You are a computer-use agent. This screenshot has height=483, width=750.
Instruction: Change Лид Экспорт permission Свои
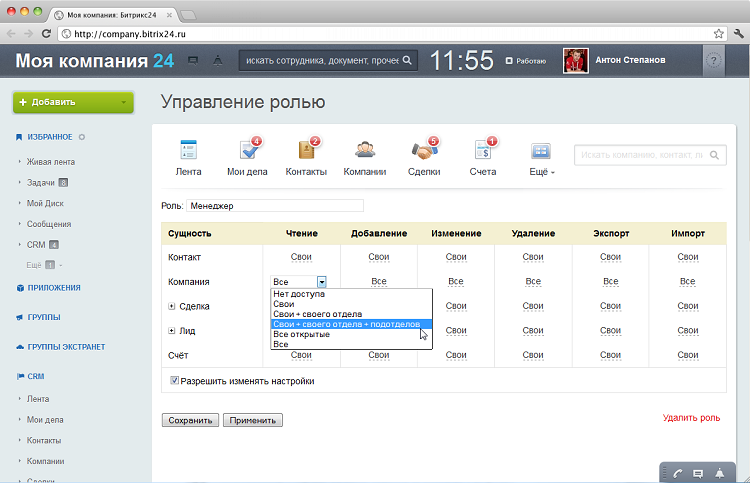(x=610, y=330)
